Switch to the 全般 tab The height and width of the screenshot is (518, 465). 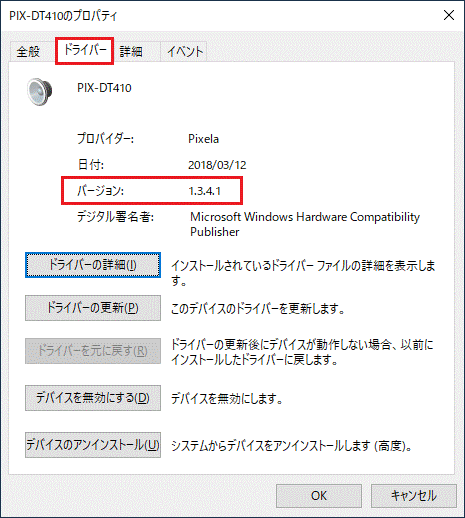pos(29,52)
